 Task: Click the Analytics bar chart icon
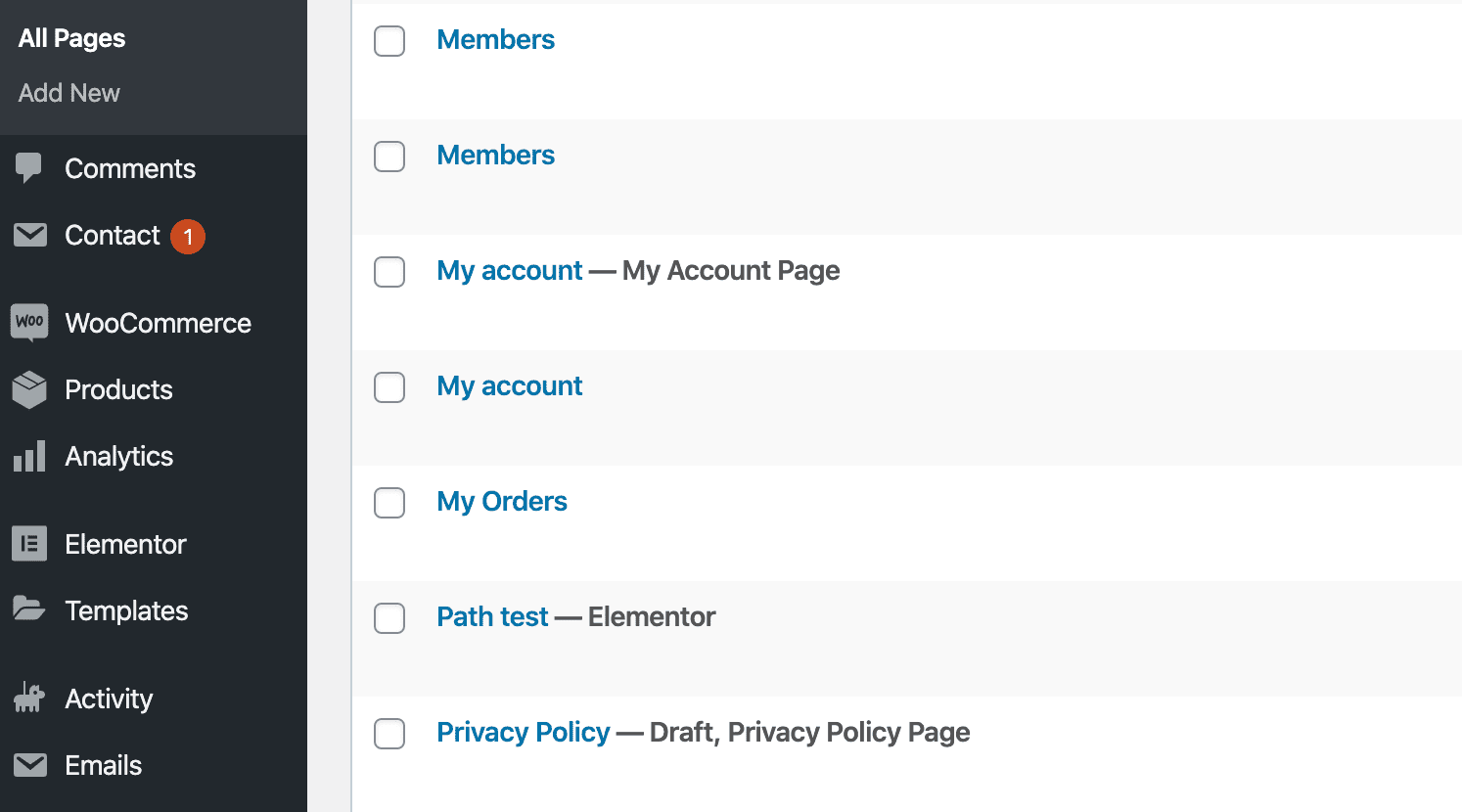click(29, 456)
